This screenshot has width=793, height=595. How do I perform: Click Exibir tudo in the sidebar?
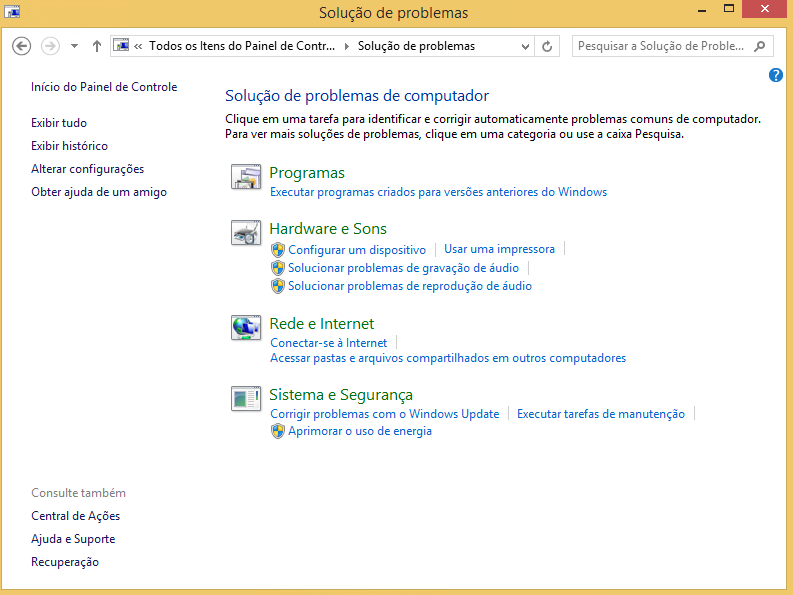point(59,123)
